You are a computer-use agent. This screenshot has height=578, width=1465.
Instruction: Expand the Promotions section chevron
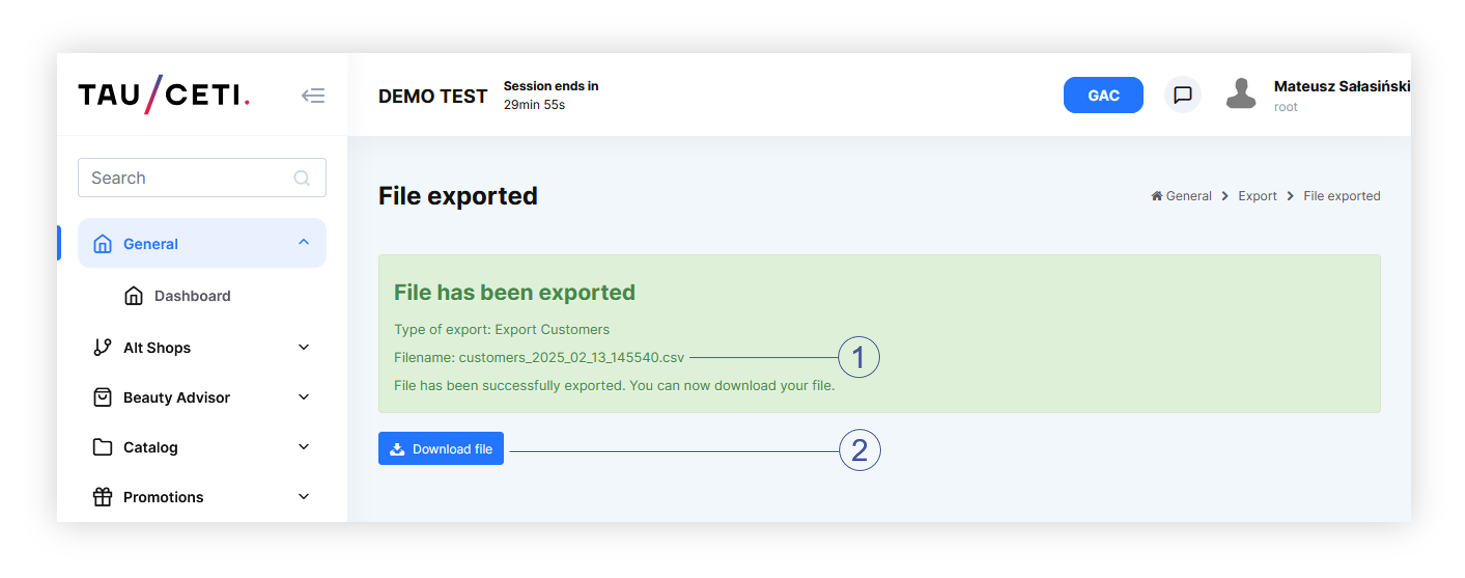pos(304,497)
